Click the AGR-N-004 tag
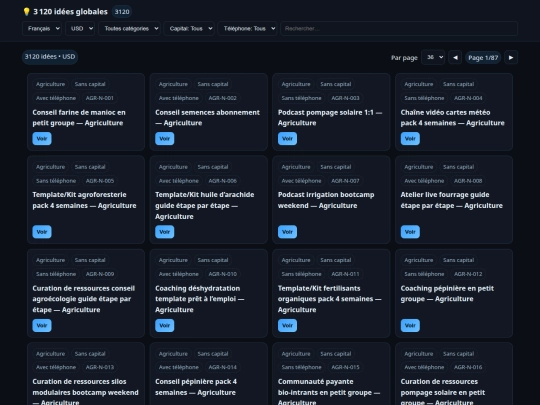 tap(468, 98)
